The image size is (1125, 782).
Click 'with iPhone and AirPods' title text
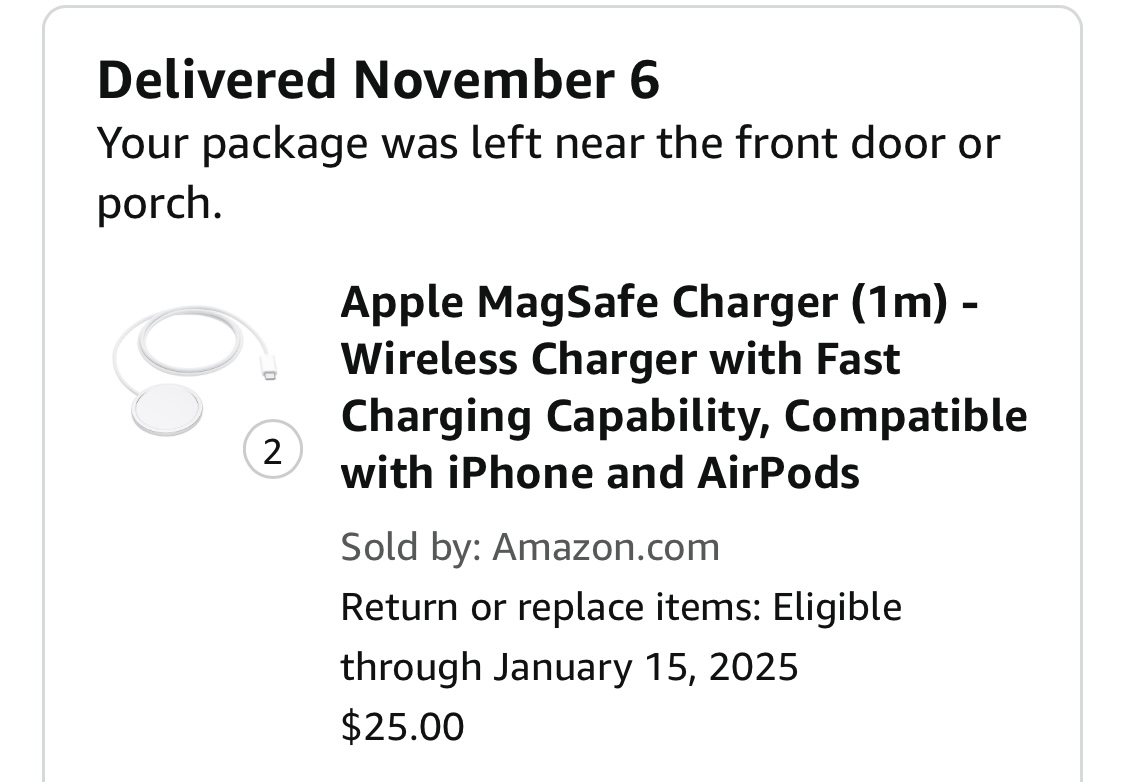click(600, 472)
